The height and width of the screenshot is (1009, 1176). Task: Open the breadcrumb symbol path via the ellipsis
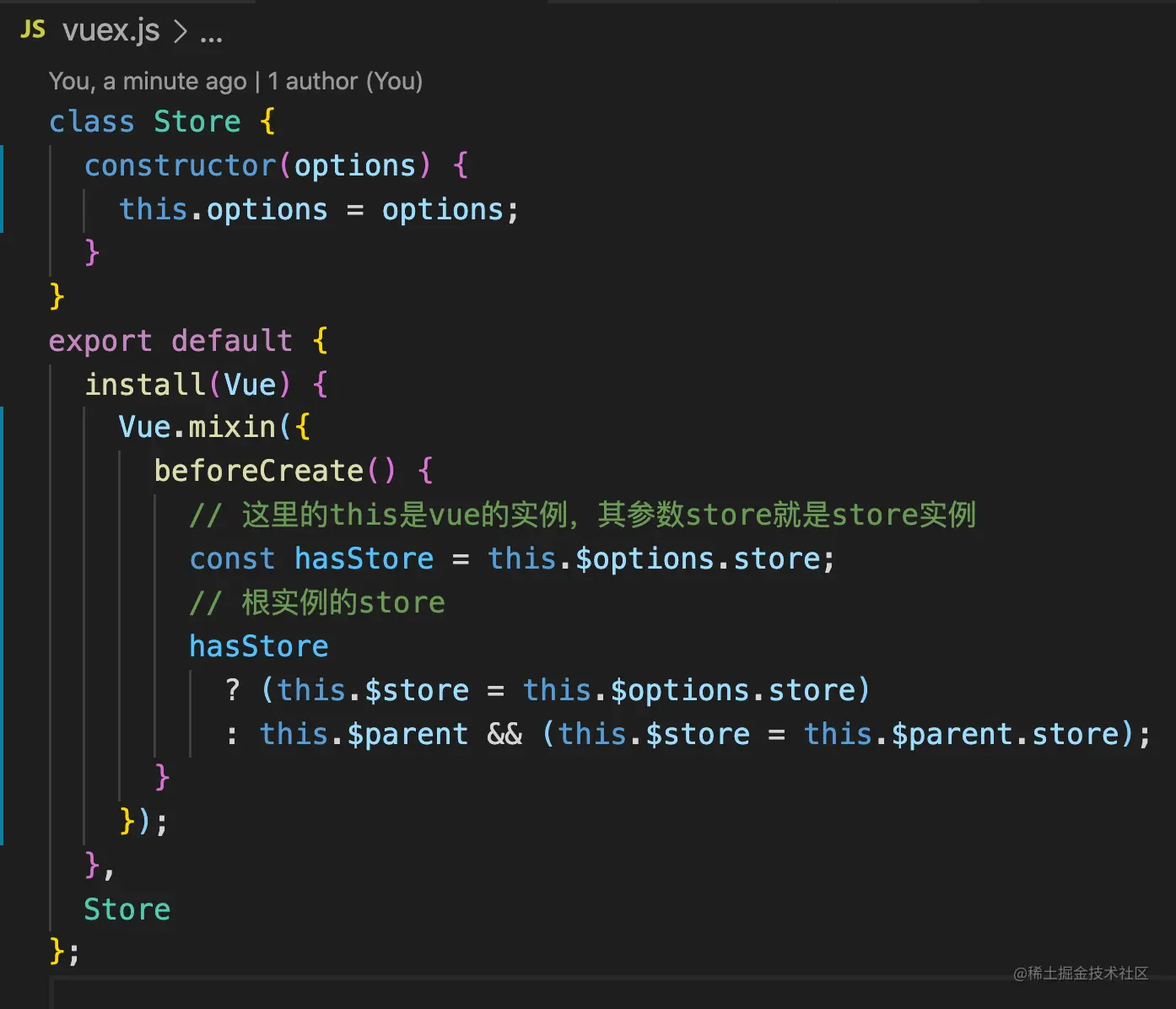click(x=211, y=34)
